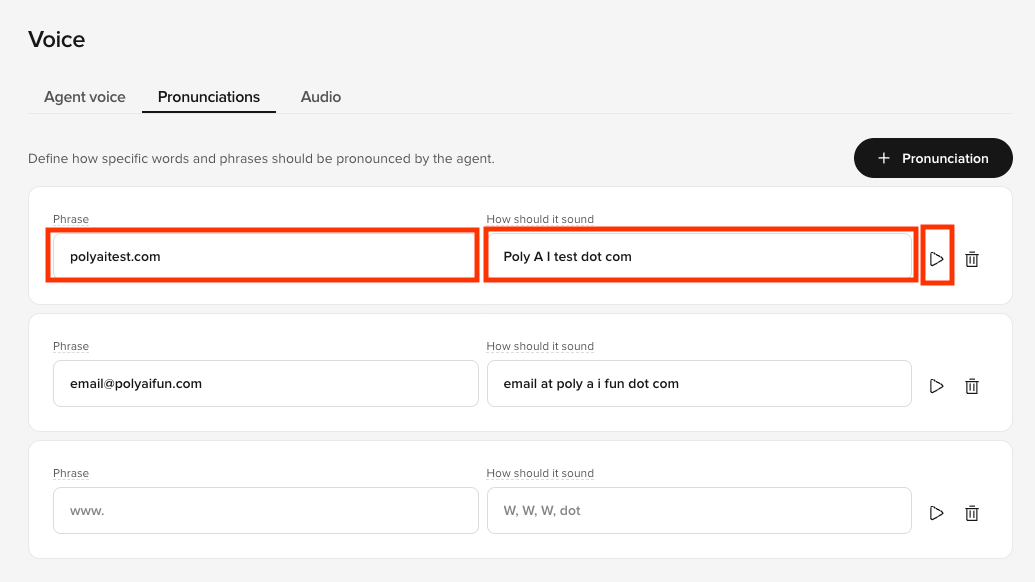Delete the email@polyaifun.com pronunciation entry
This screenshot has height=582, width=1035.
click(x=972, y=386)
